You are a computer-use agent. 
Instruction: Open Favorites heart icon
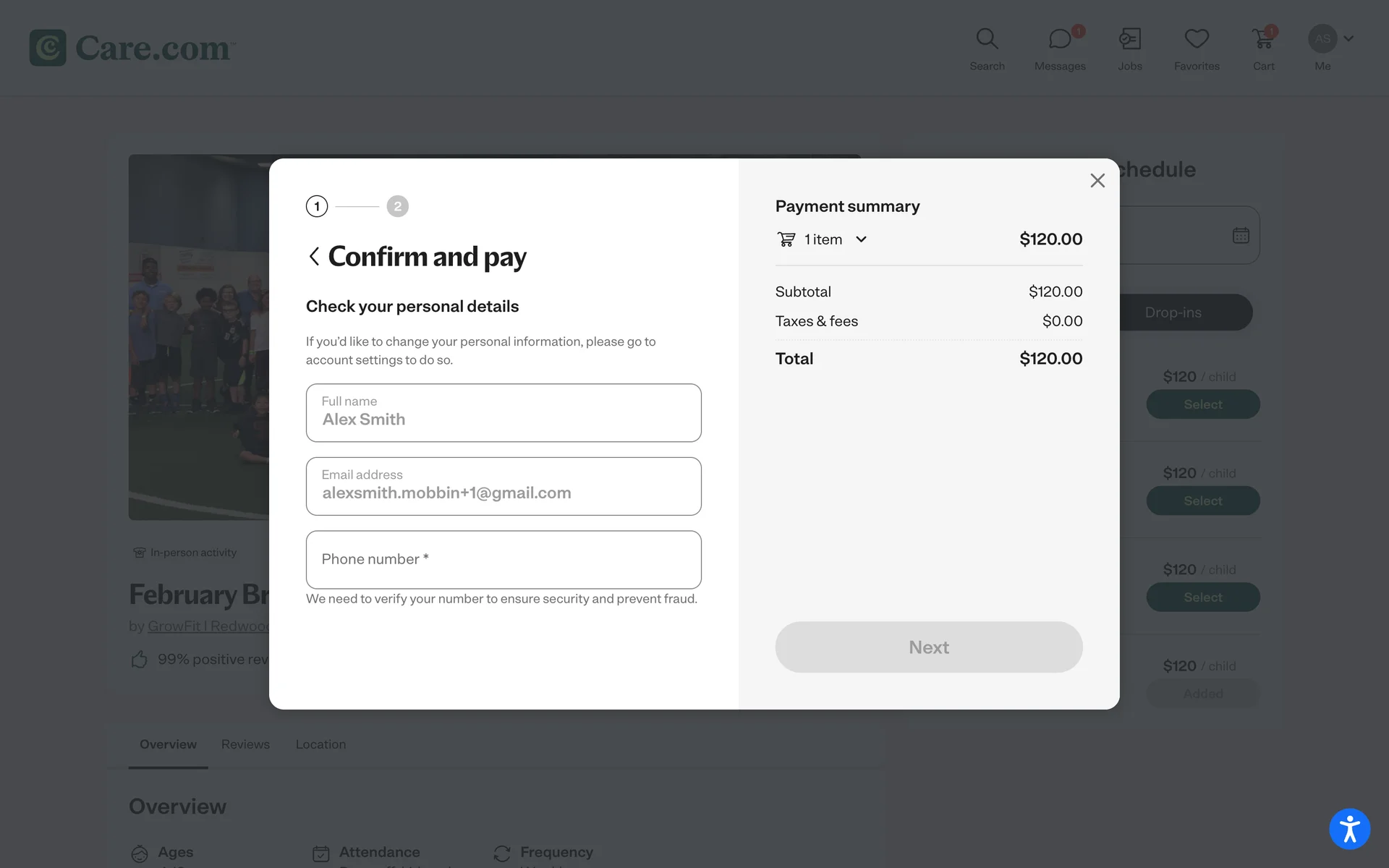(x=1197, y=39)
